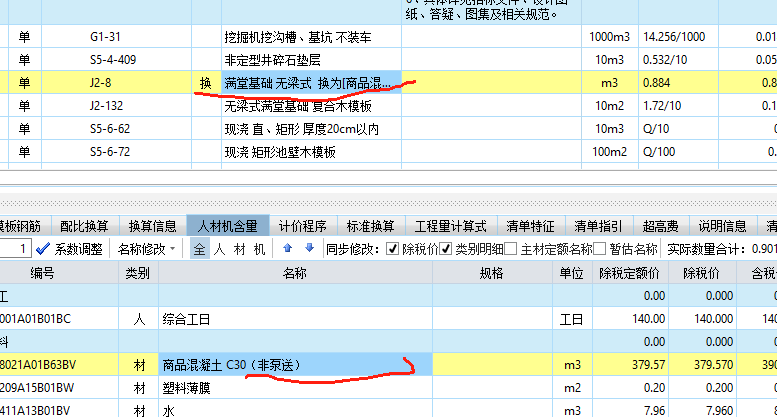The width and height of the screenshot is (777, 417).
Task: Open the 名称修改 dropdown
Action: pyautogui.click(x=147, y=249)
